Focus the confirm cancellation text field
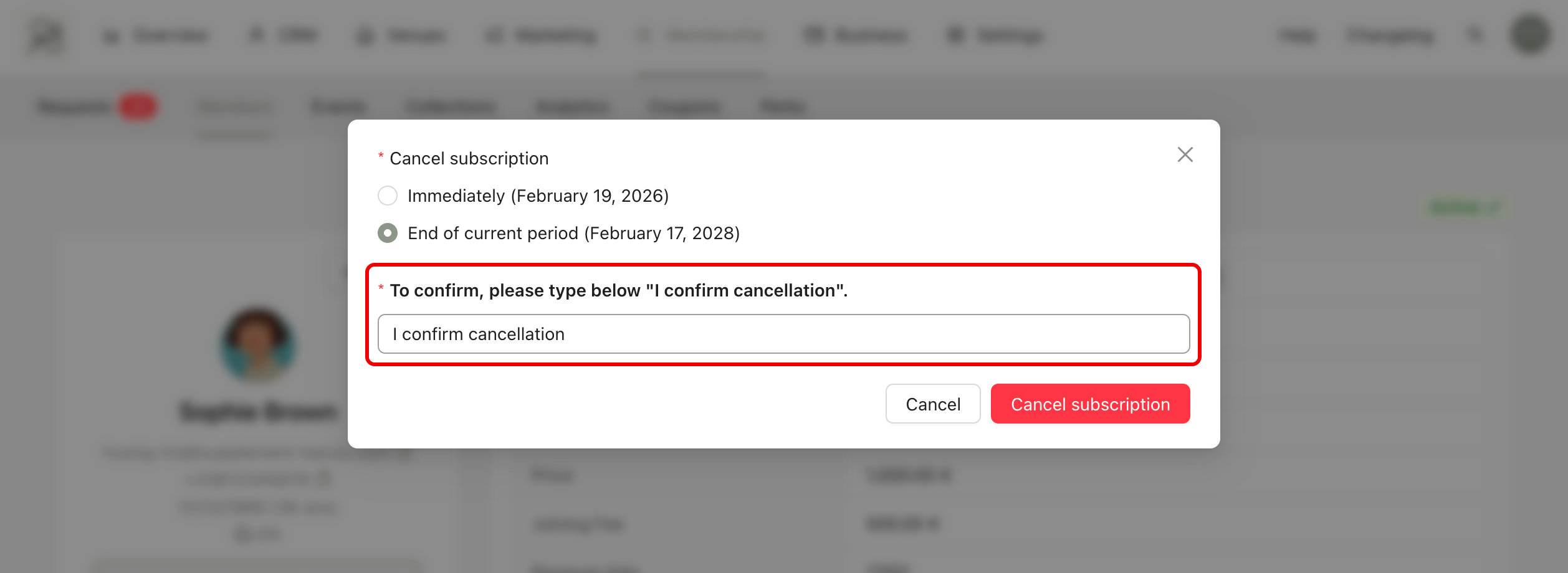This screenshot has height=573, width=1568. (x=783, y=334)
